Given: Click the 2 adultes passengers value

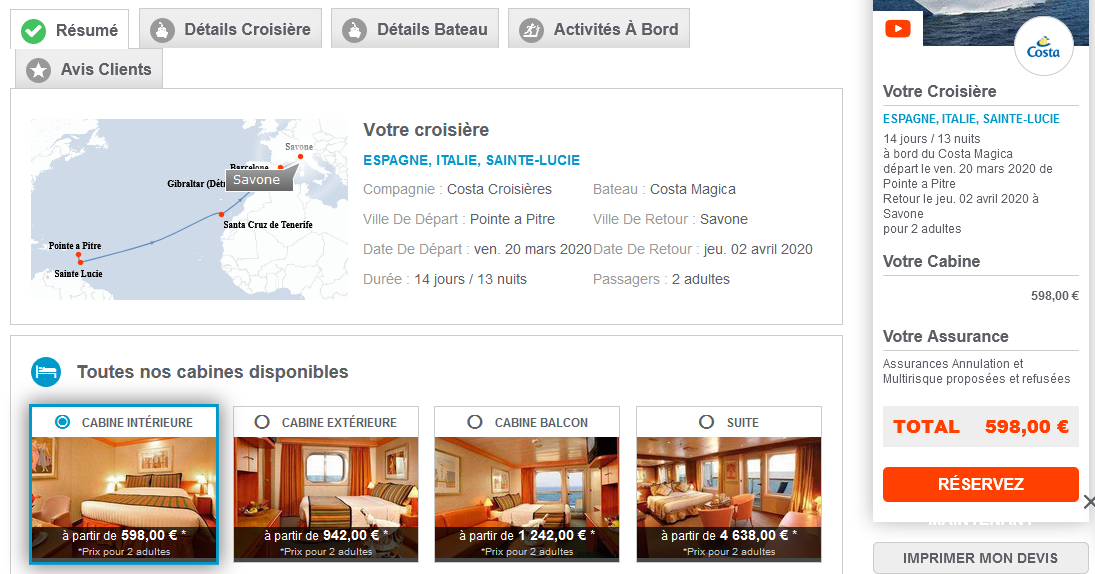Looking at the screenshot, I should tap(700, 279).
